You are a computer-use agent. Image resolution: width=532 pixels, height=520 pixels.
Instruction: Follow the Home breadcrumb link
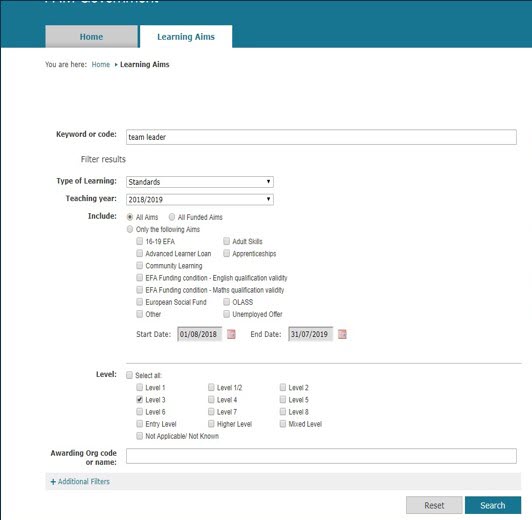[101, 64]
